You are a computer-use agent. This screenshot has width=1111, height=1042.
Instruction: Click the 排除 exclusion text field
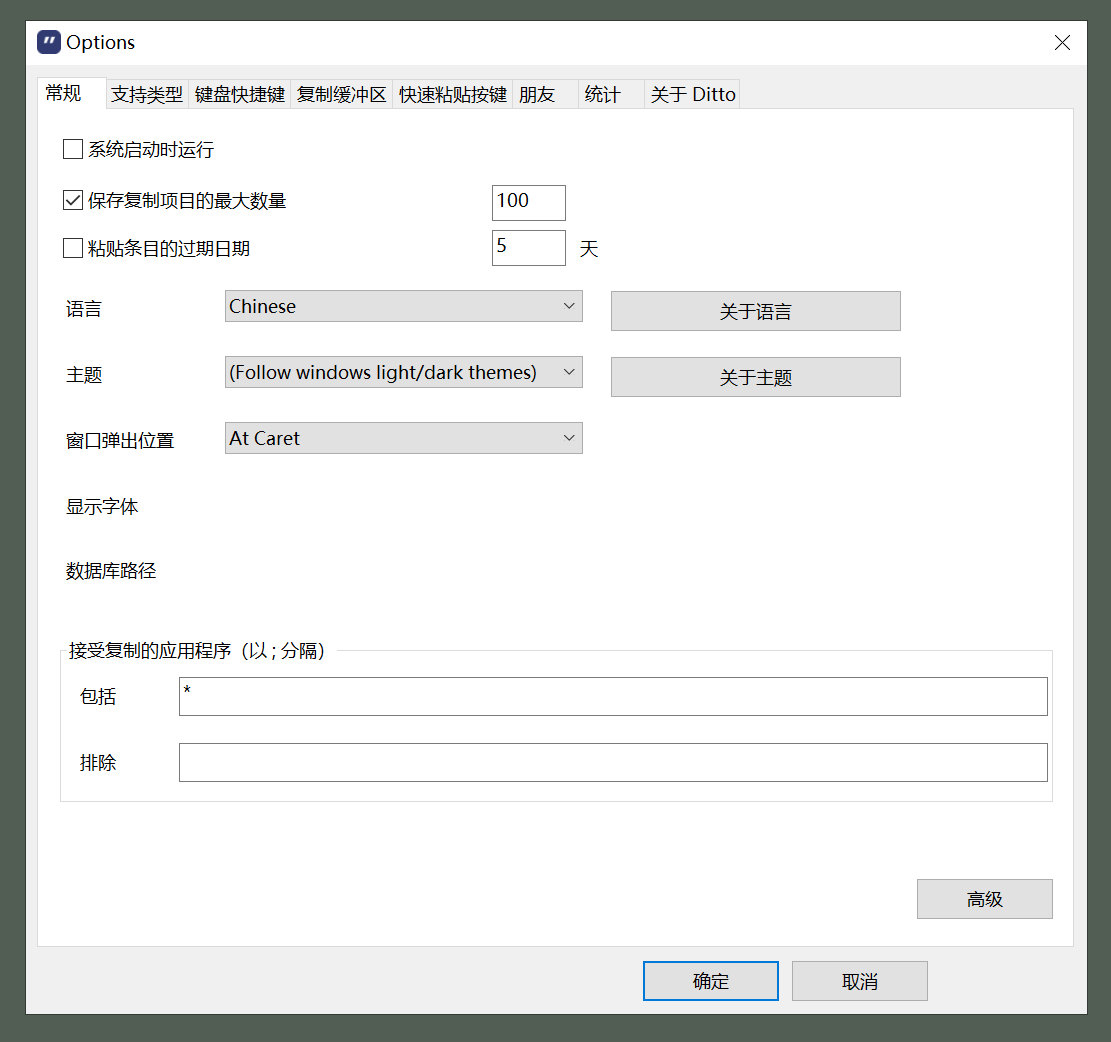pos(613,762)
